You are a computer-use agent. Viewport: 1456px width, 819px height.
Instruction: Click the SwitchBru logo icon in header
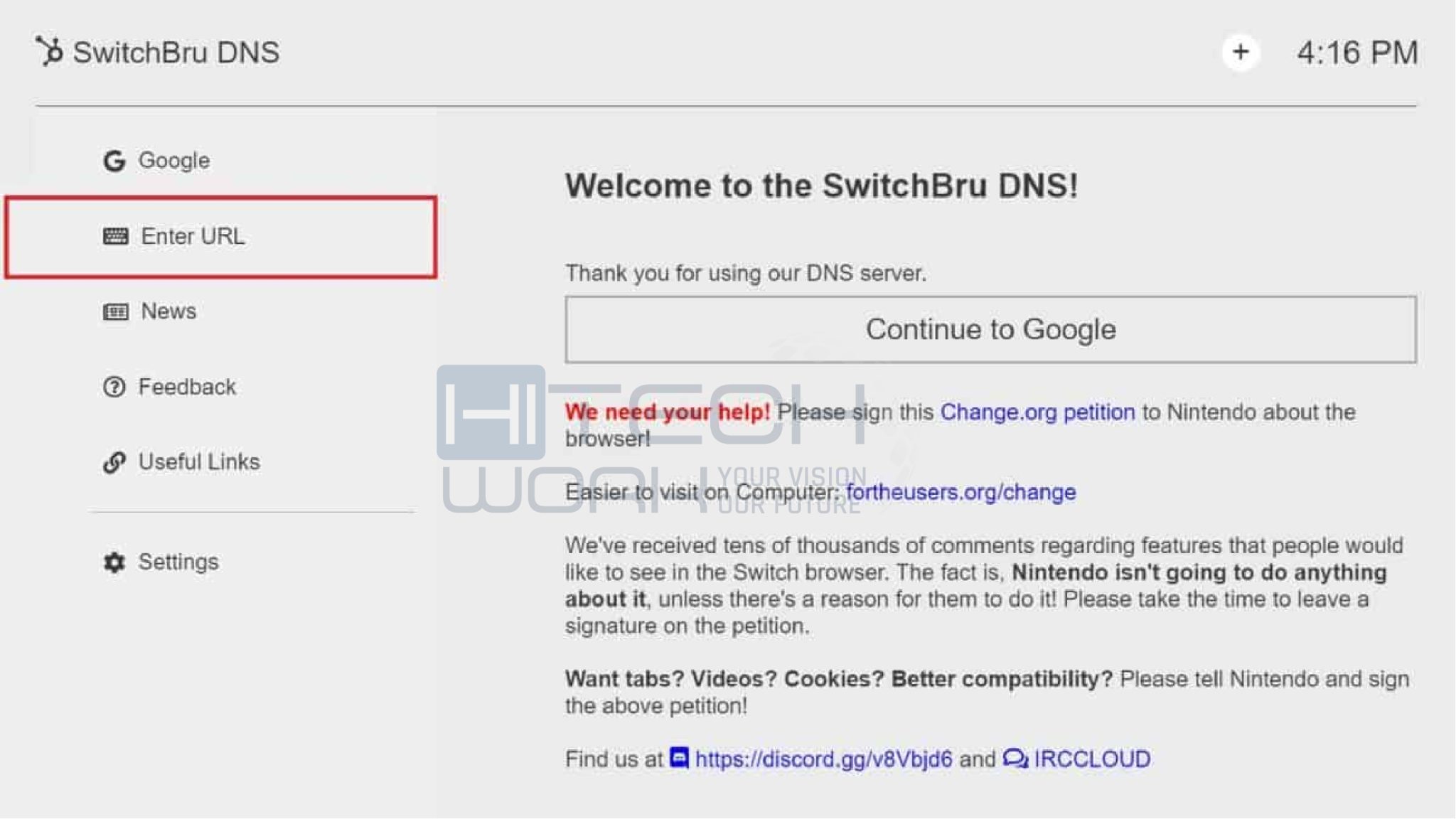tap(50, 52)
